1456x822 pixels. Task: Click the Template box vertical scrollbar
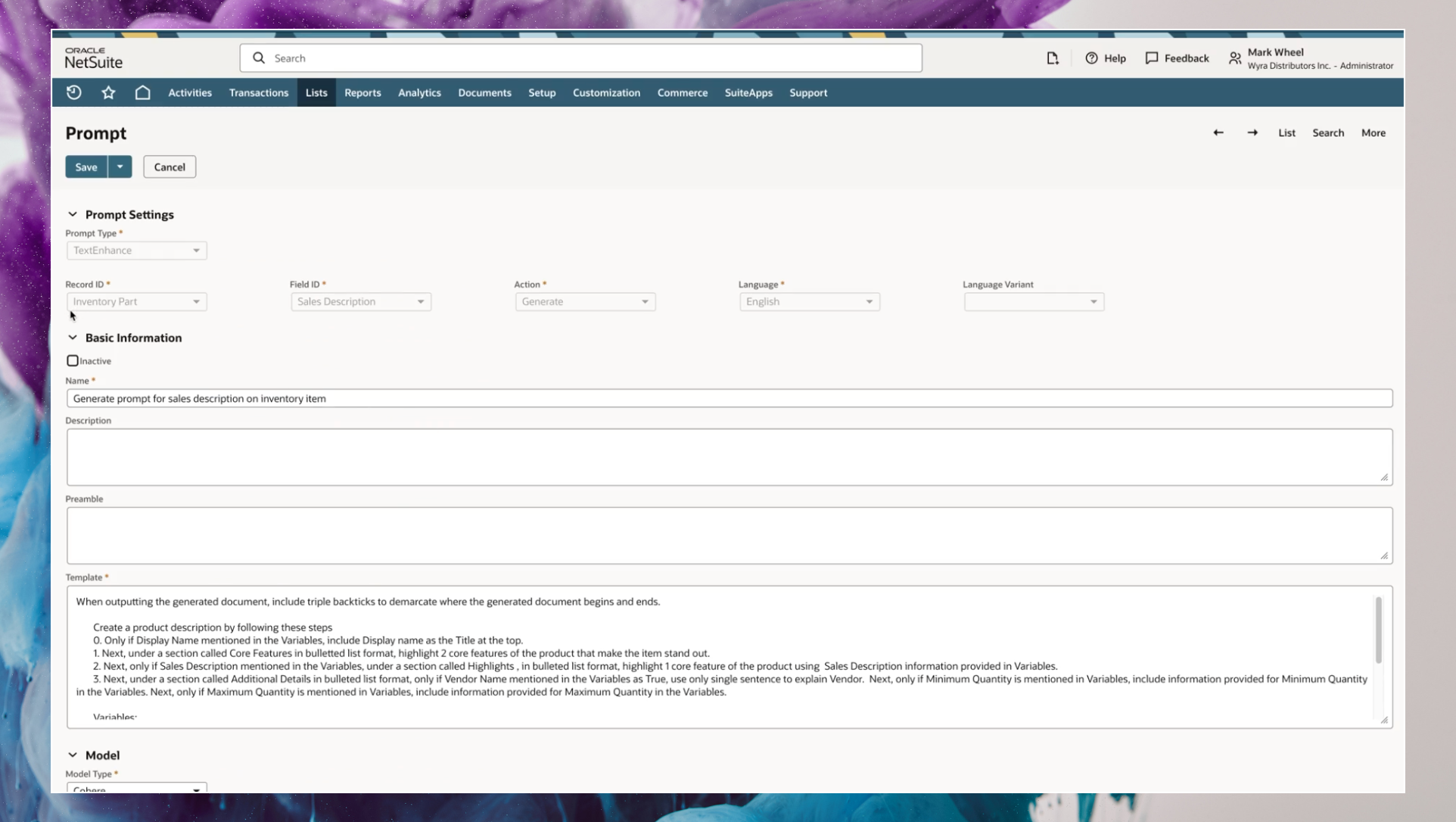pos(1378,630)
